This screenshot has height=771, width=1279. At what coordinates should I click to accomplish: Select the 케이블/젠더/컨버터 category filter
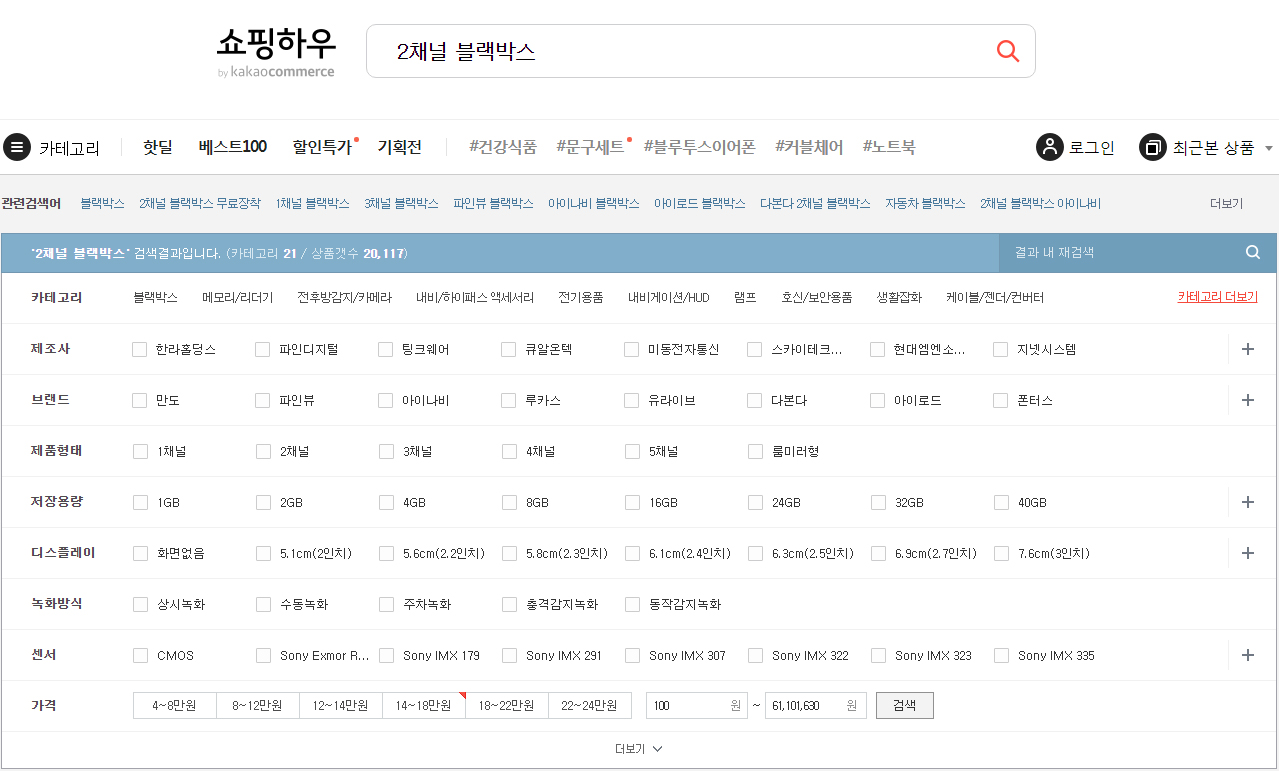995,297
